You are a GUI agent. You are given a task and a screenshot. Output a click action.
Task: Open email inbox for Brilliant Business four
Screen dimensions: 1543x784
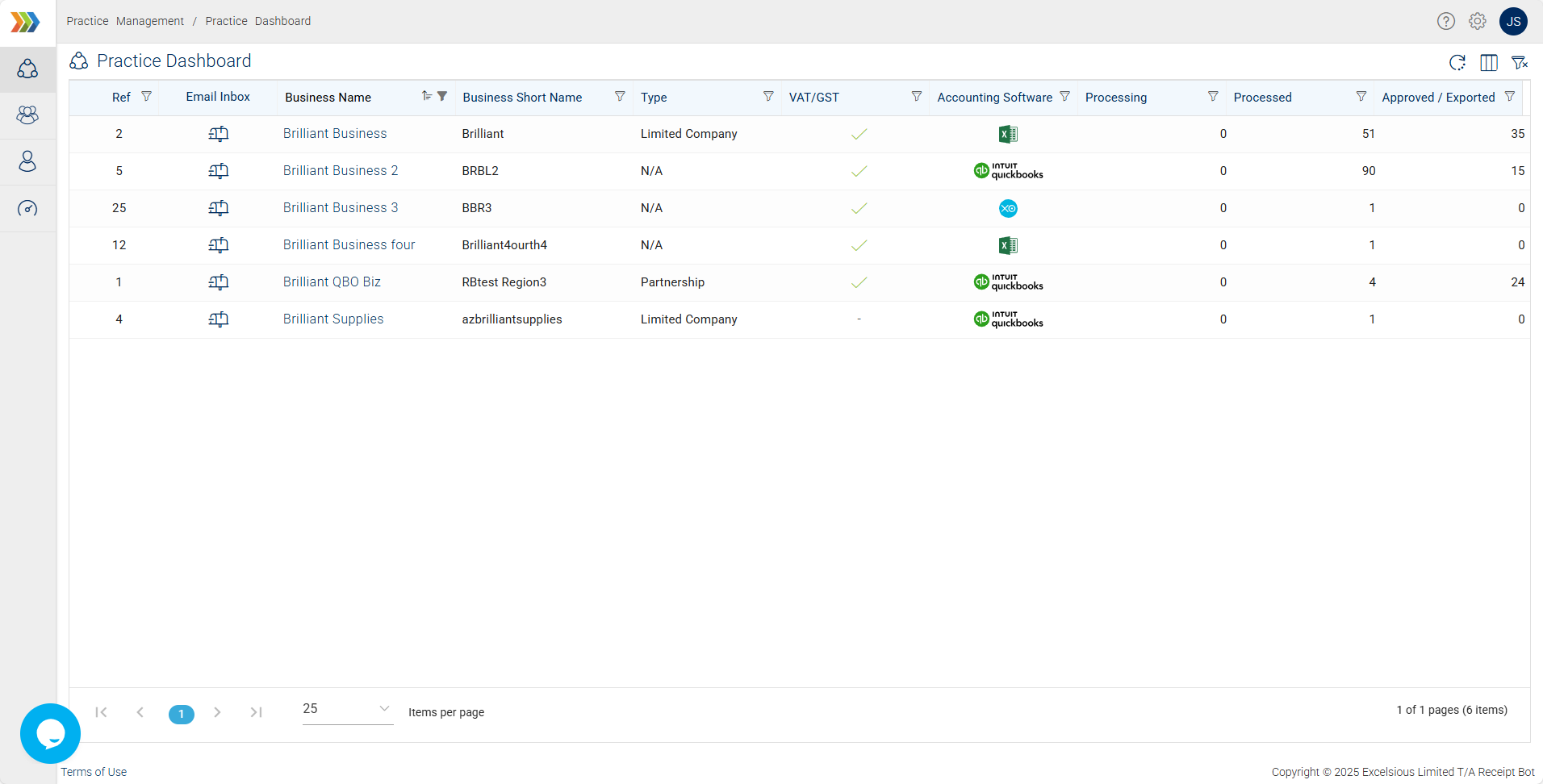[x=219, y=245]
